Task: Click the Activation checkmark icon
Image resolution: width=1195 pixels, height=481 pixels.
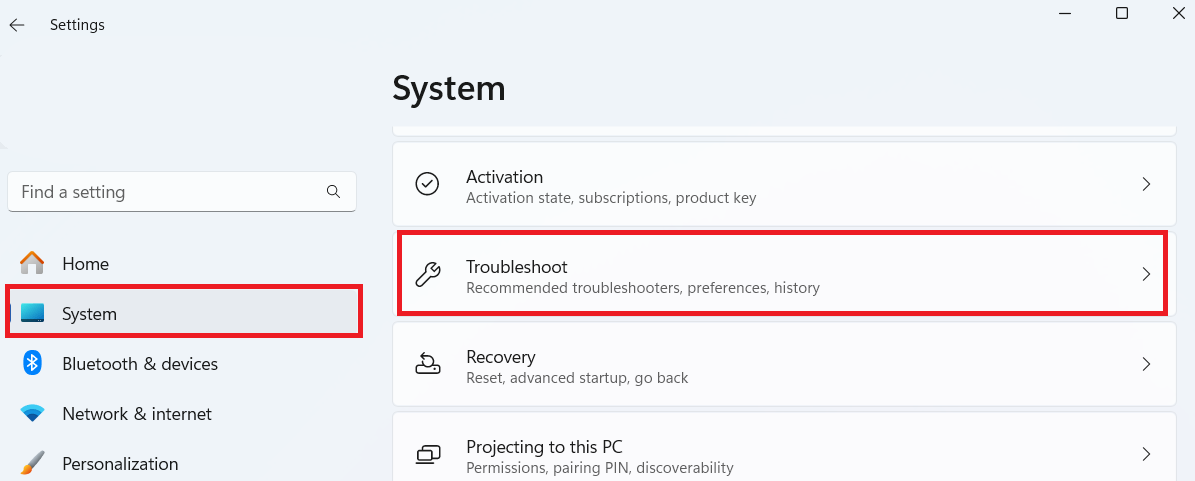Action: click(428, 184)
